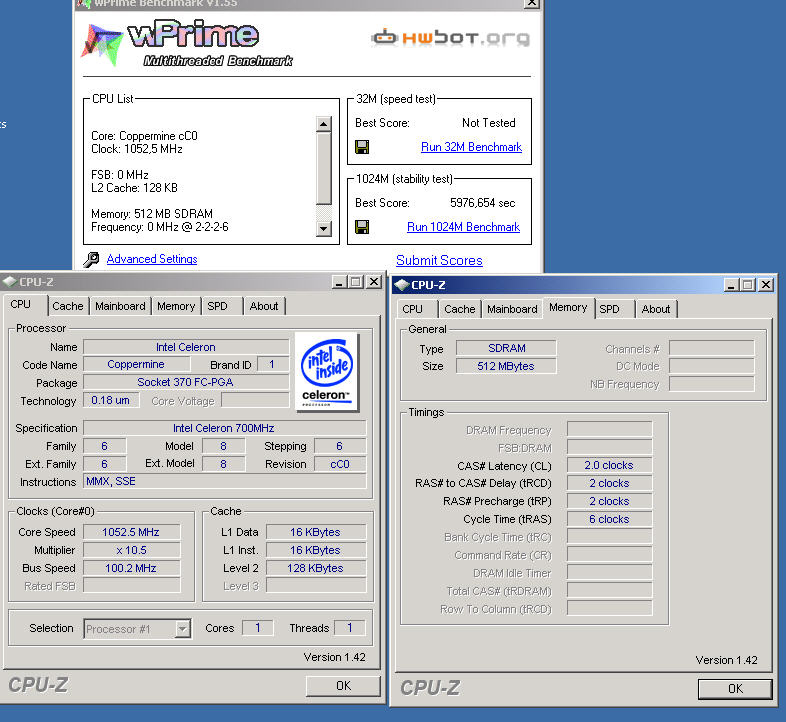Click the 'Memory: 512 MB SDRAM' line in CPU List
Viewport: 786px width, 722px height.
pos(152,214)
